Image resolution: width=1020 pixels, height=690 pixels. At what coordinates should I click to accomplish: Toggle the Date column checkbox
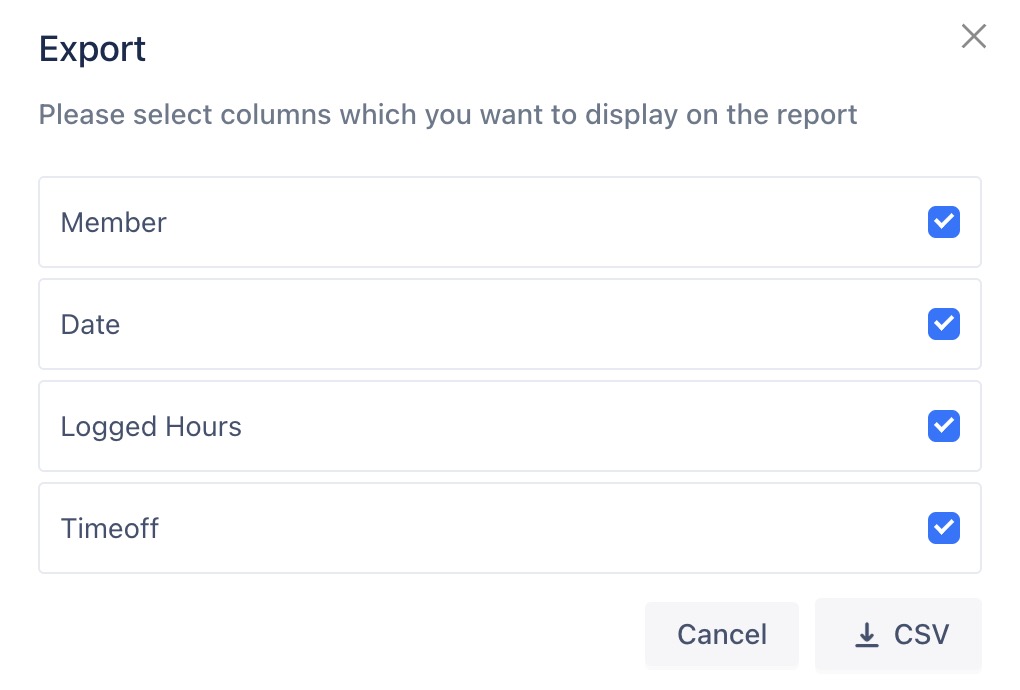[x=943, y=324]
